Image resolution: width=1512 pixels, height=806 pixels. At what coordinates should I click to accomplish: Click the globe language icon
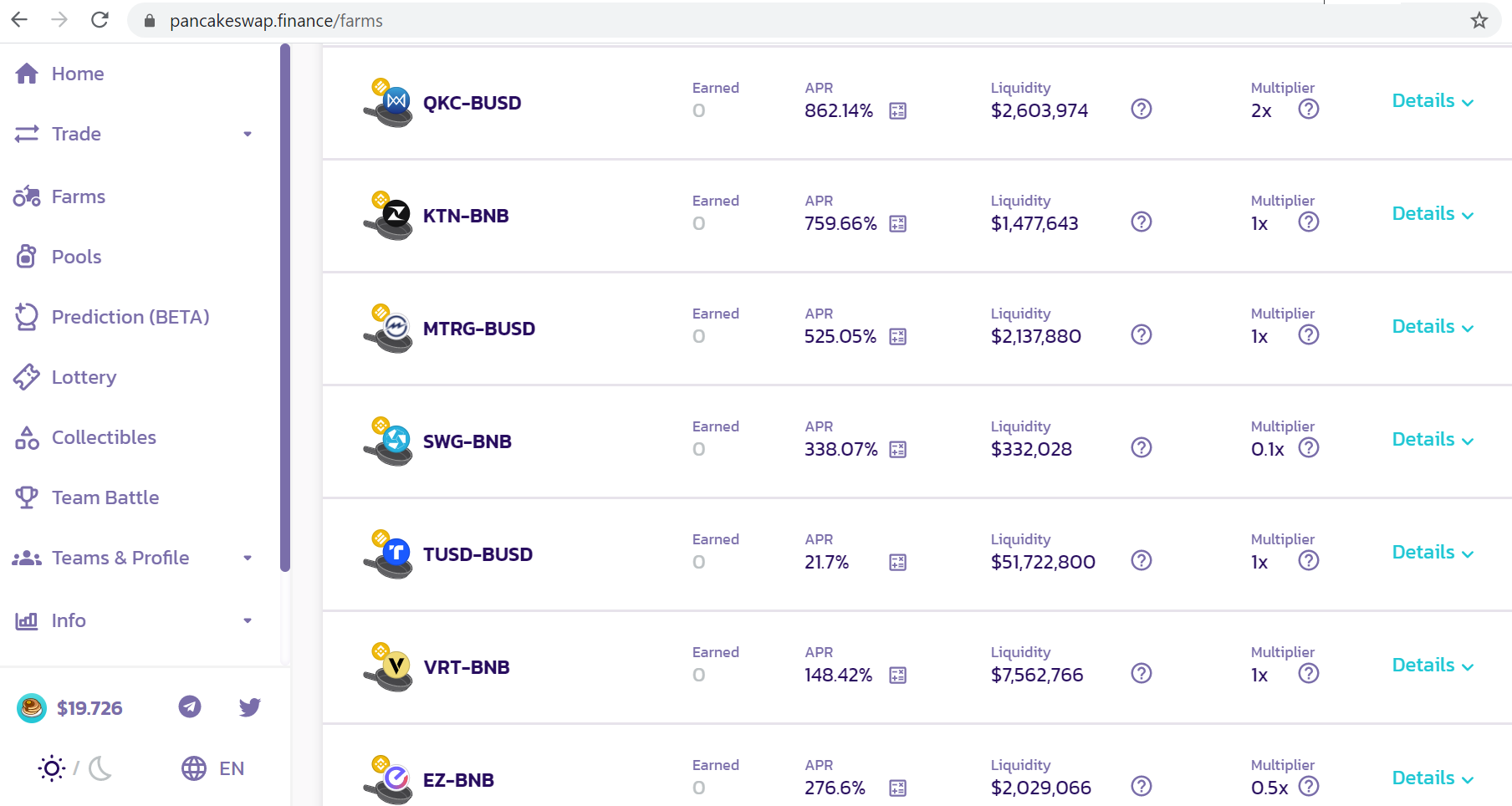click(x=194, y=768)
